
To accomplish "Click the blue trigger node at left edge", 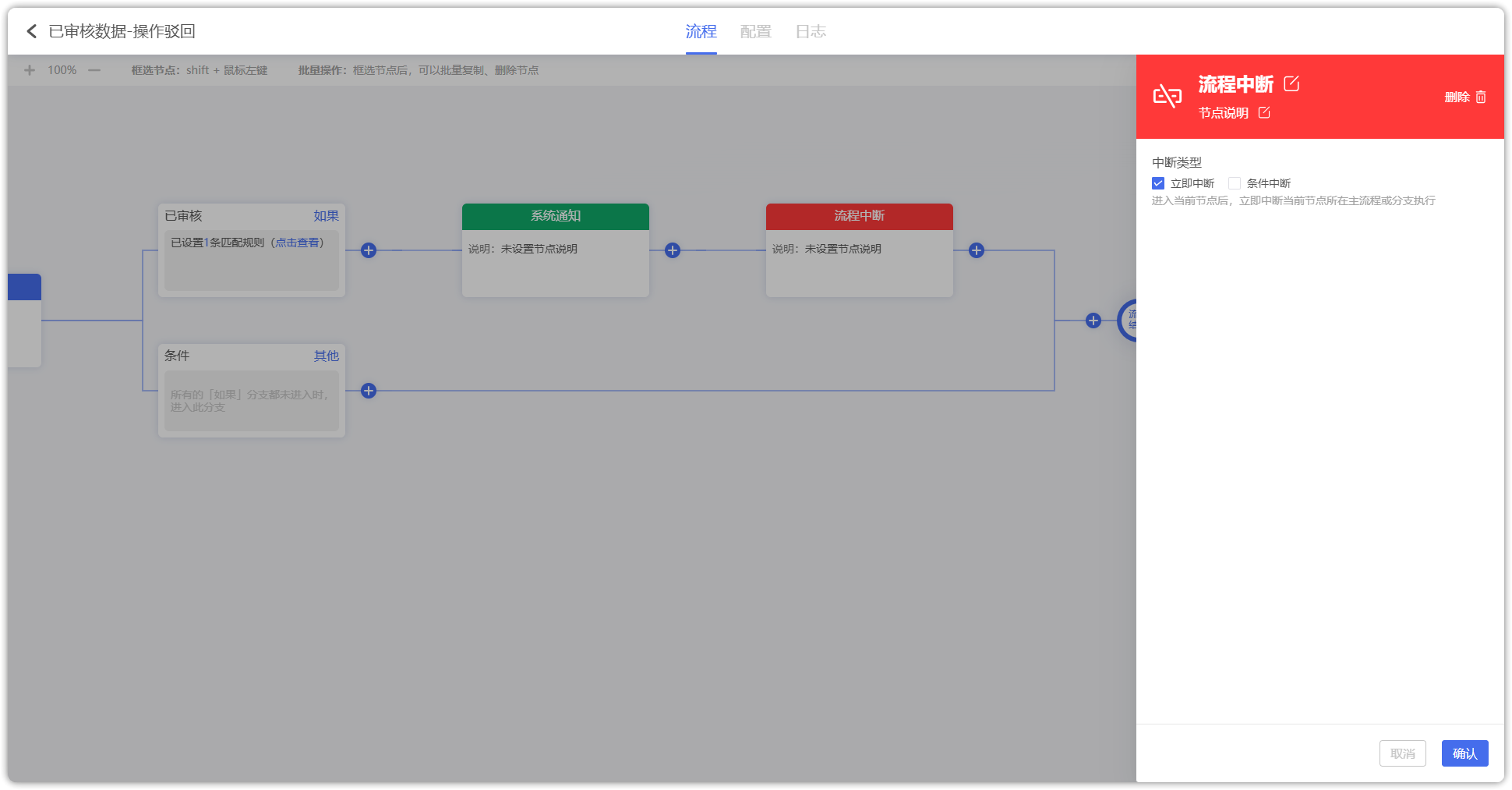I will 24,320.
